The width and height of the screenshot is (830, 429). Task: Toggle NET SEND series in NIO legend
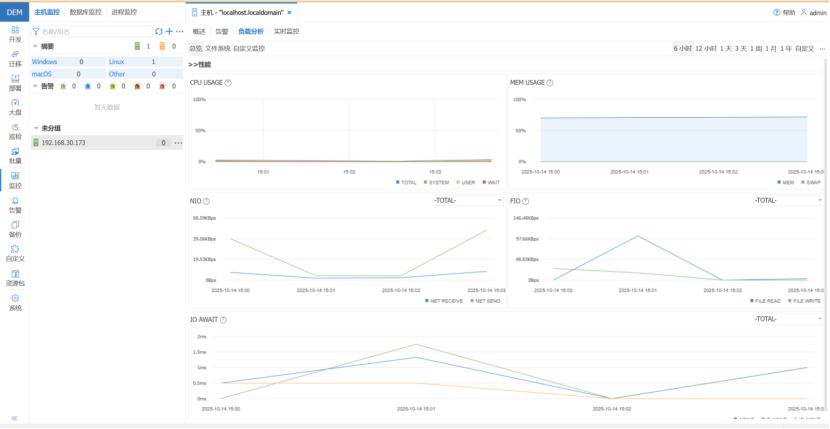click(485, 301)
